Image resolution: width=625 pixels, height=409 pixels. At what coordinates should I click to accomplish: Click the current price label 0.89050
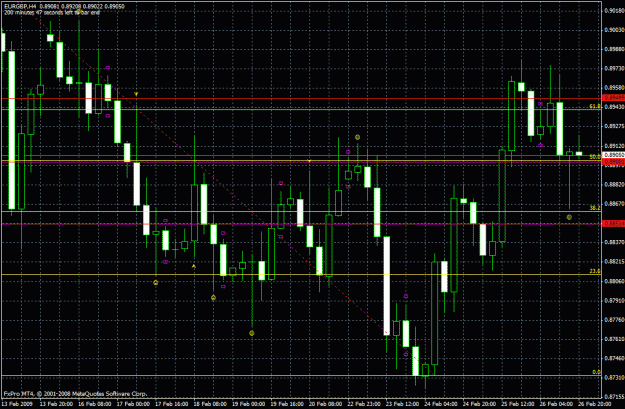click(614, 155)
